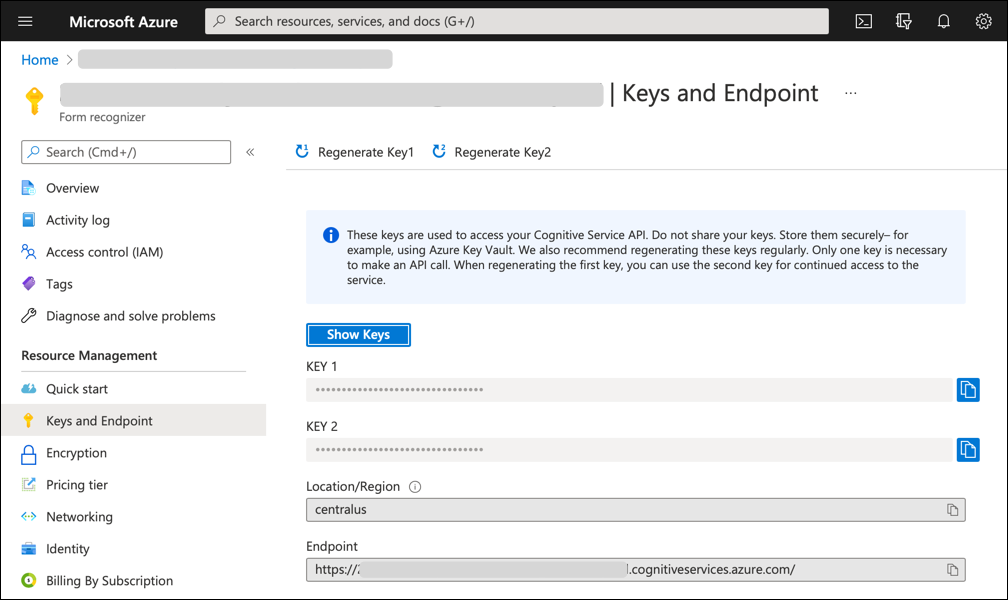Open the notifications bell

pyautogui.click(x=943, y=21)
